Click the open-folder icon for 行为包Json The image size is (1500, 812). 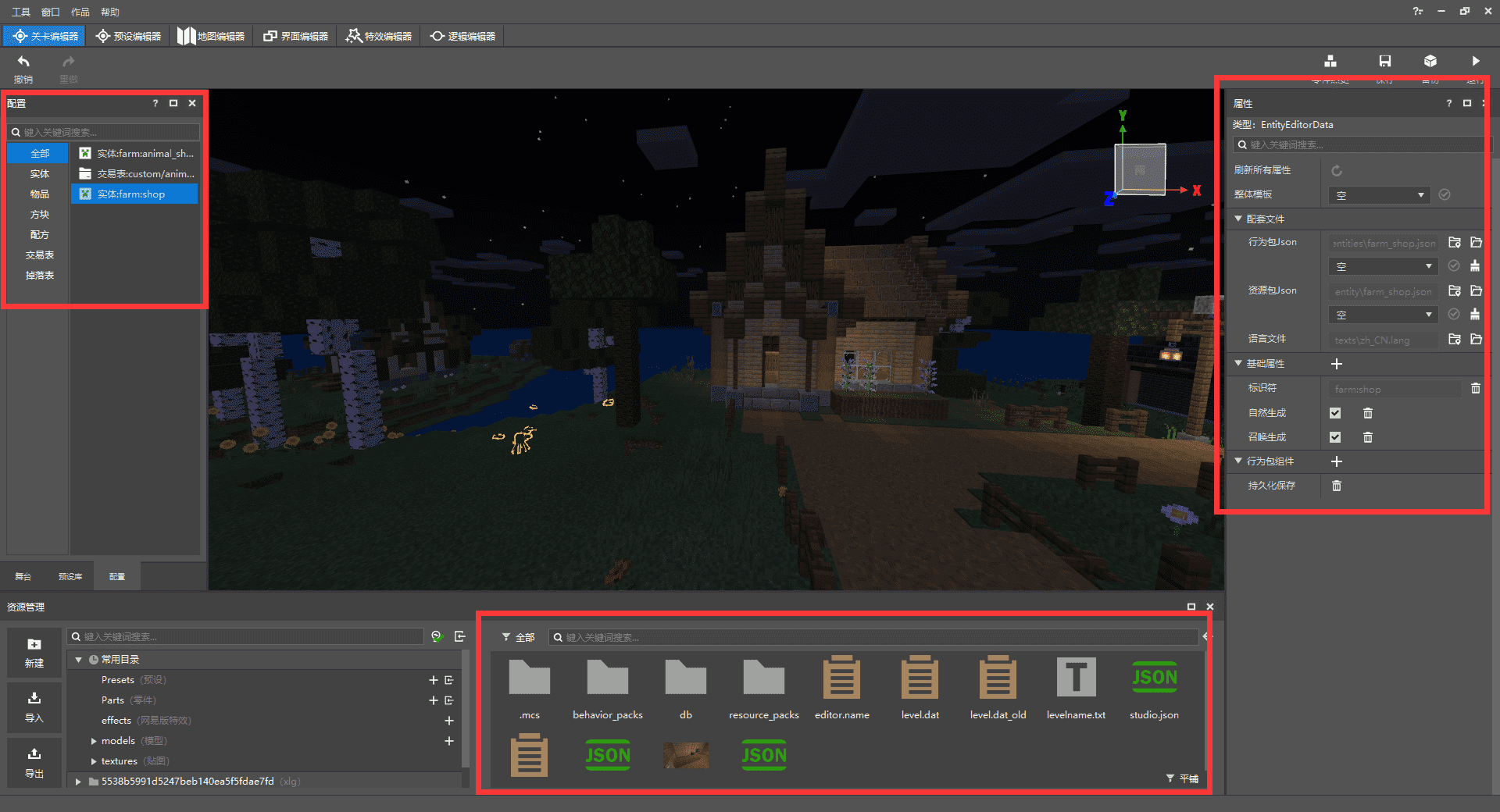pos(1476,243)
